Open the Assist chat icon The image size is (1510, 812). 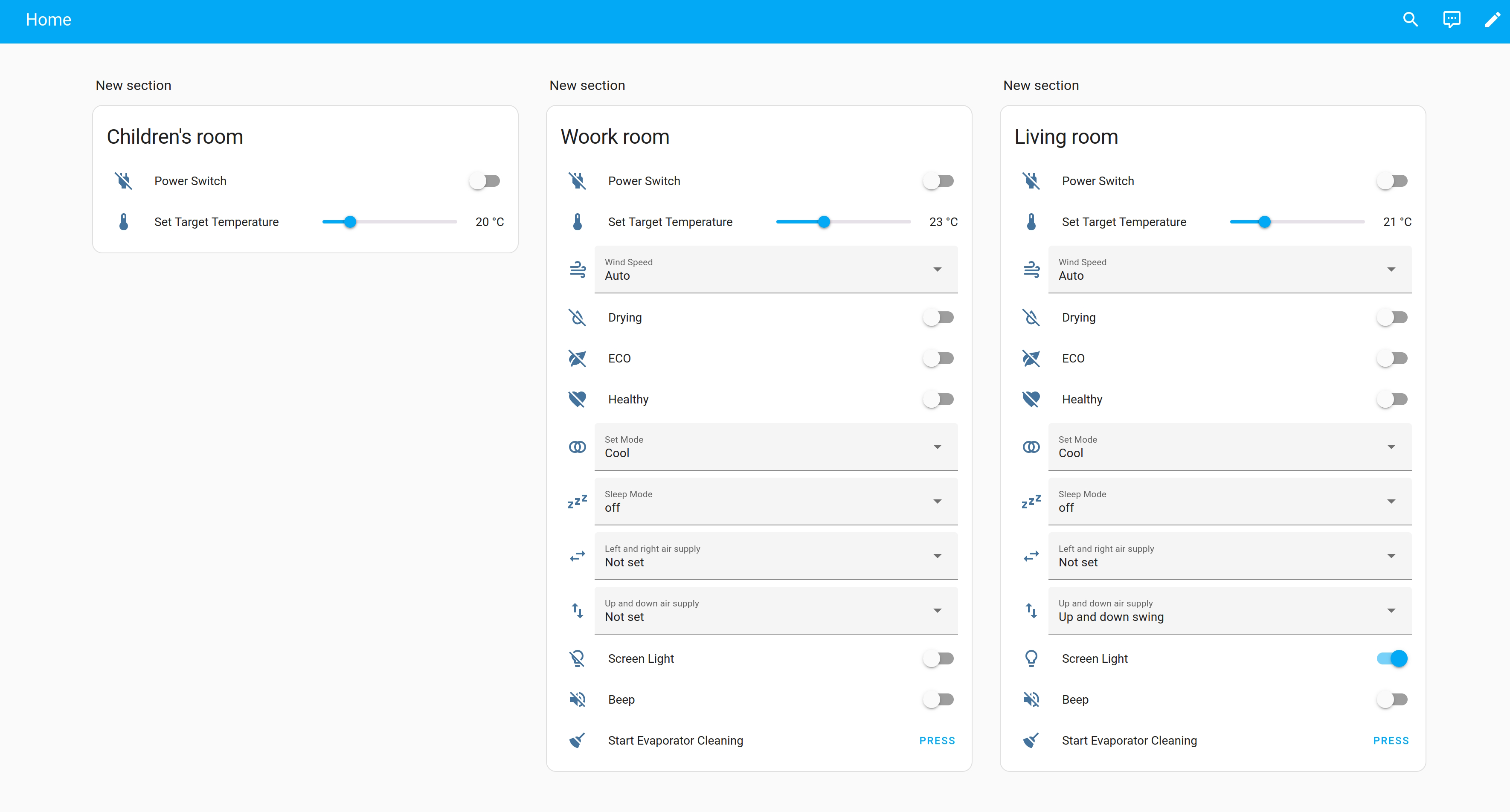point(1452,20)
